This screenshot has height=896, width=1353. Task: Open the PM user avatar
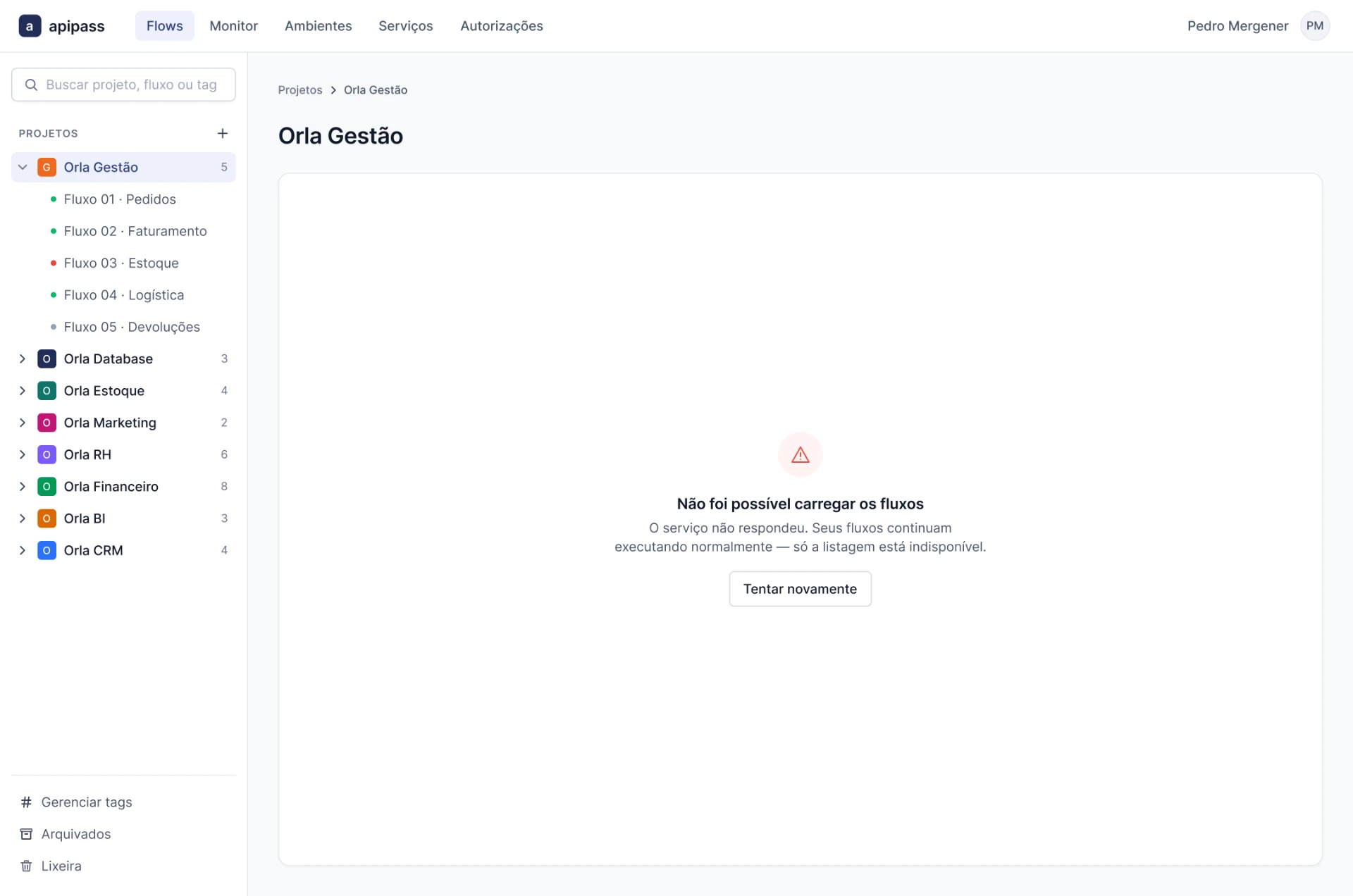click(1315, 26)
